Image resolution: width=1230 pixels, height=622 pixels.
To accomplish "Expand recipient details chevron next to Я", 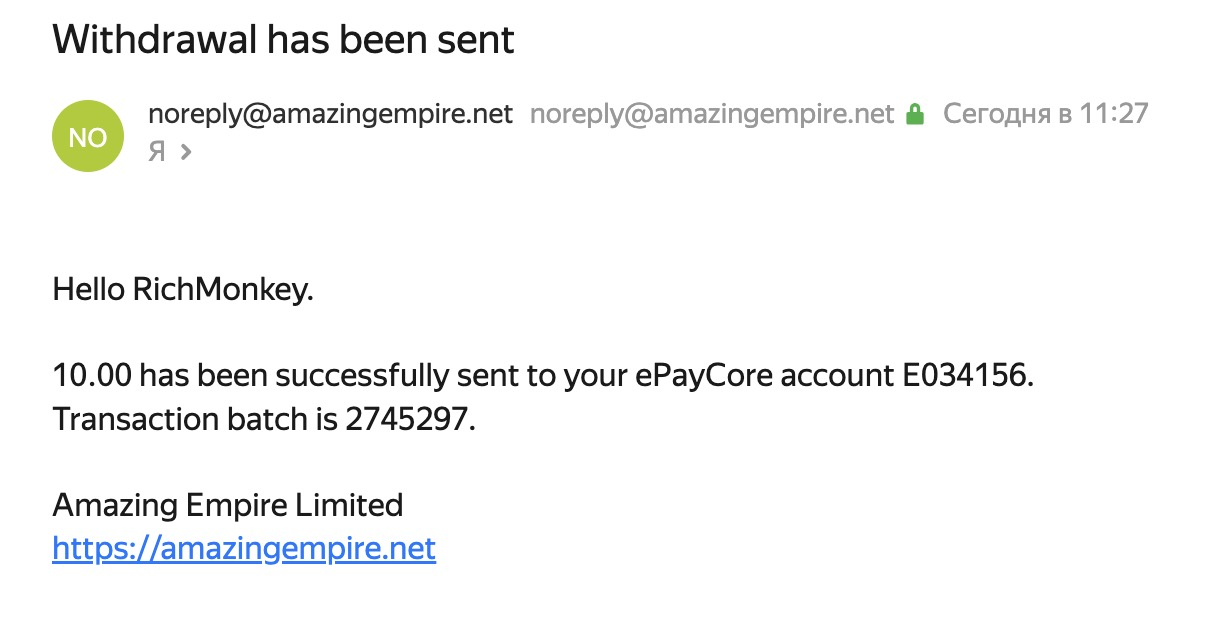I will (185, 153).
